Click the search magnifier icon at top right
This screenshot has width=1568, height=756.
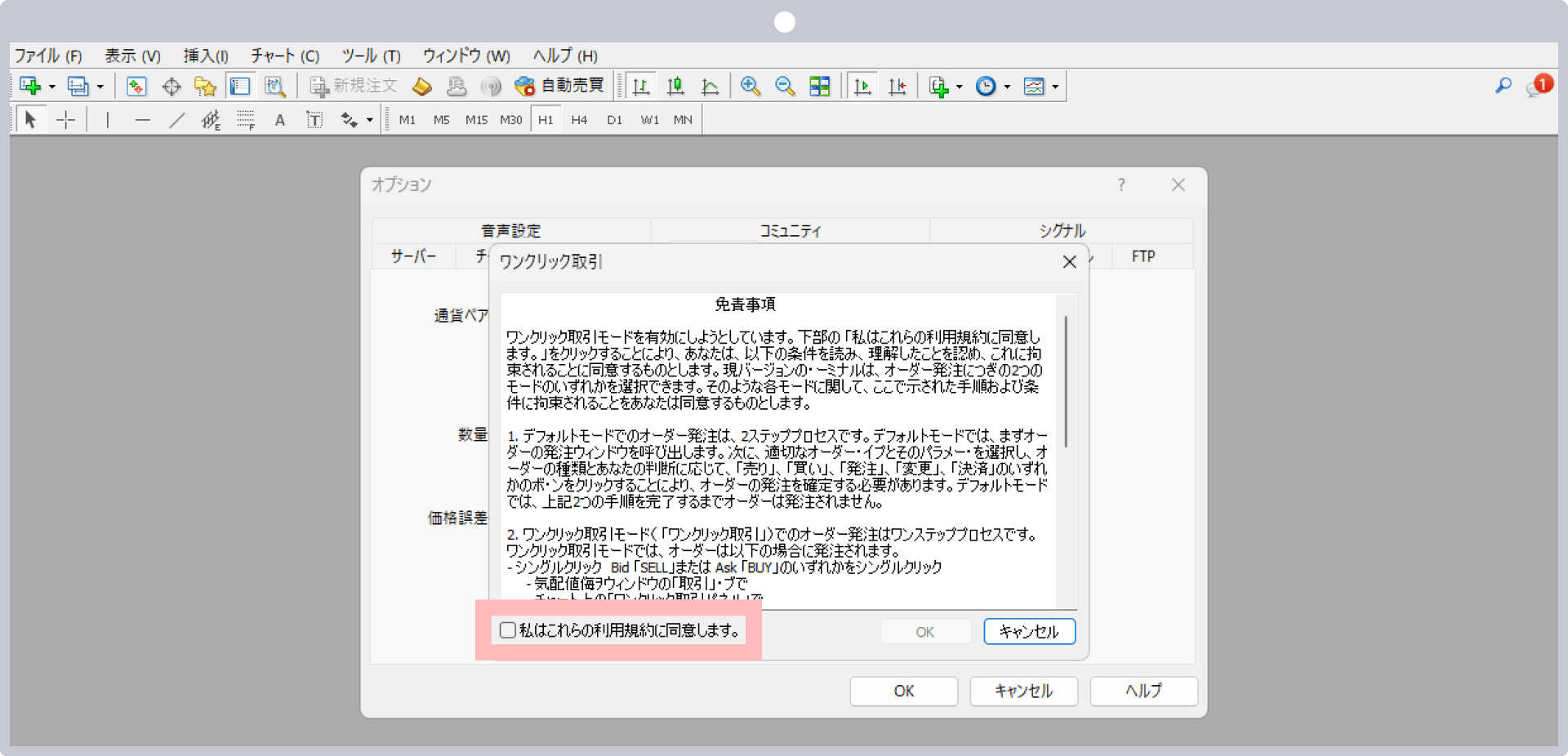(1503, 86)
